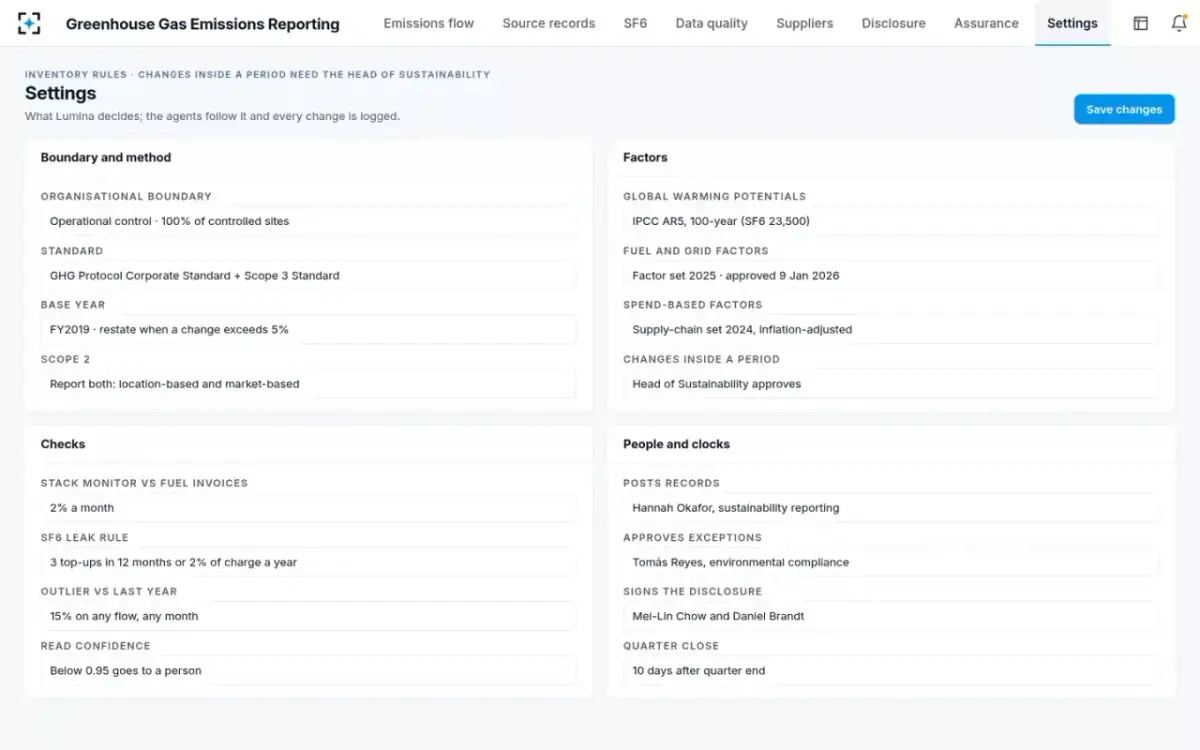
Task: Go to the Assurance tab
Action: coord(986,23)
